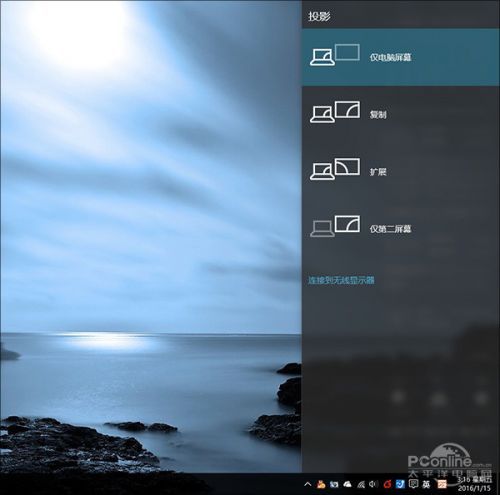Switch to Extend (扩展) display mode
Screen dimensions: 500x495
pos(401,171)
